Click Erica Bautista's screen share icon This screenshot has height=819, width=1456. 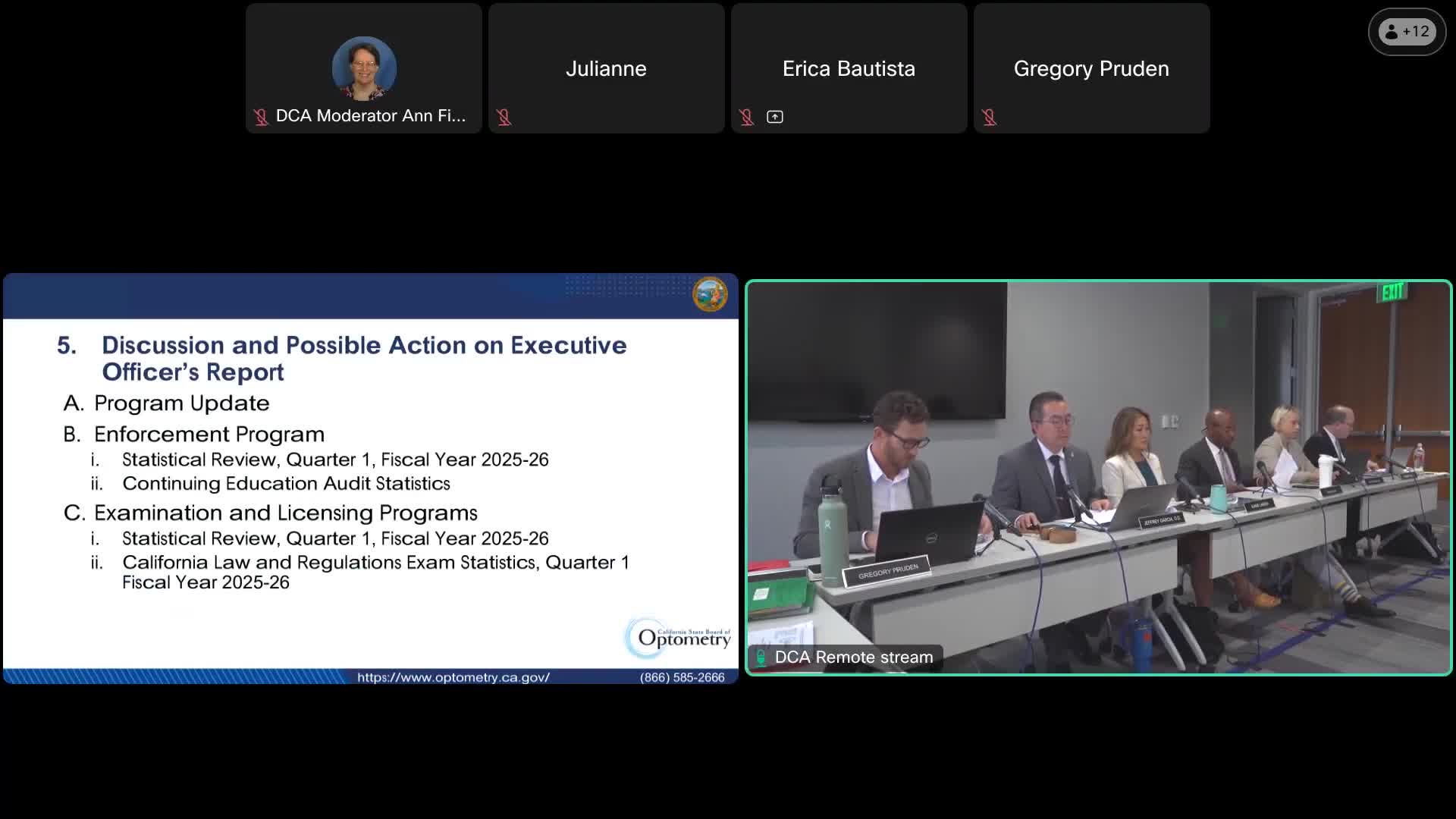774,117
